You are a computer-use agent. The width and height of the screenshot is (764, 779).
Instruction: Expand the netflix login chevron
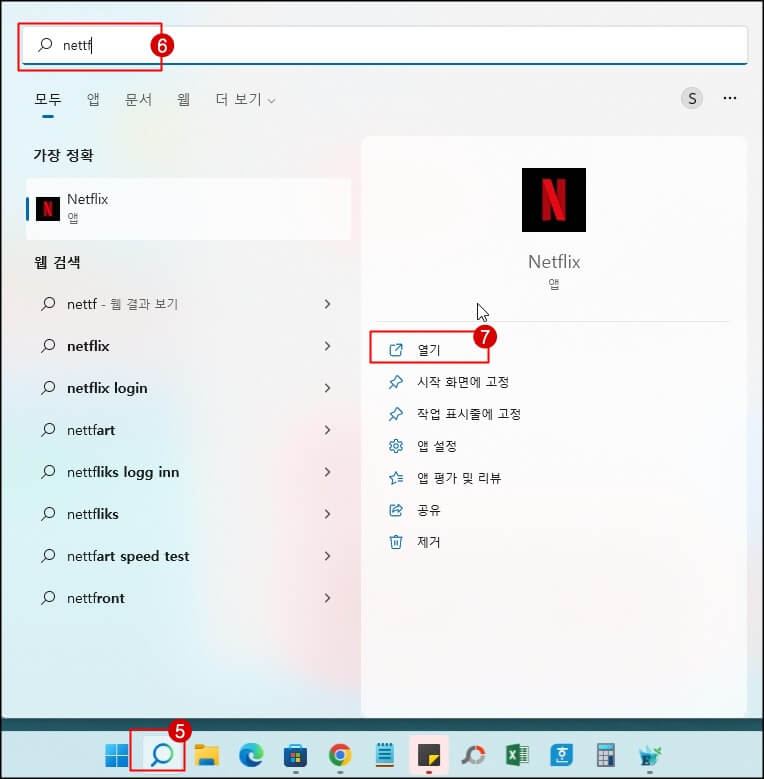(327, 388)
